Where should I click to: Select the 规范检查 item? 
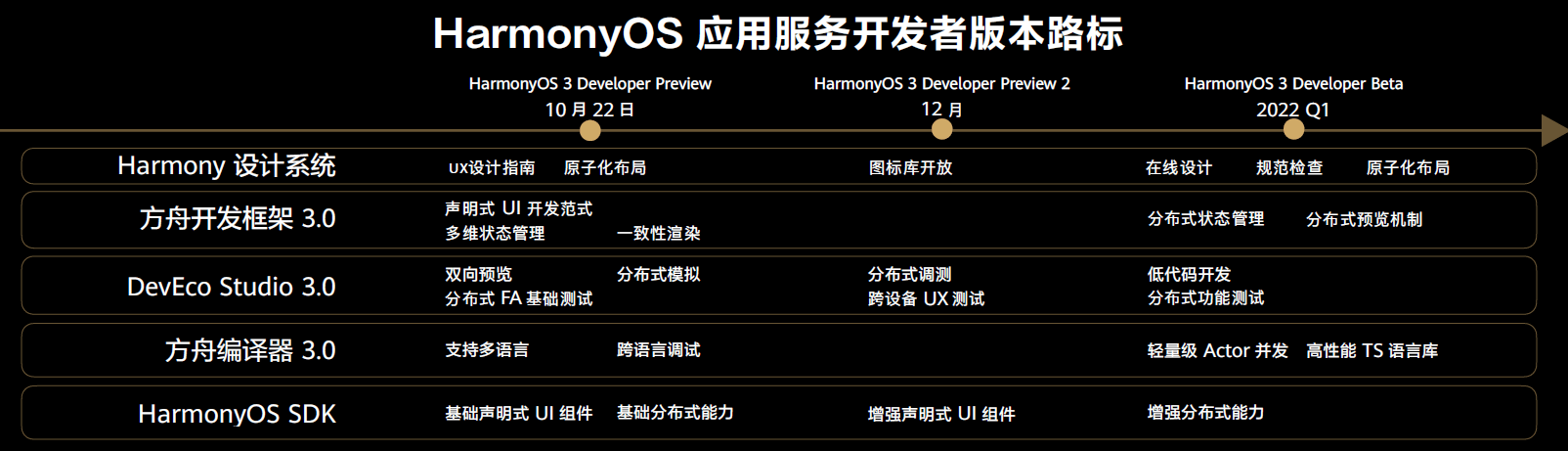tap(1288, 168)
